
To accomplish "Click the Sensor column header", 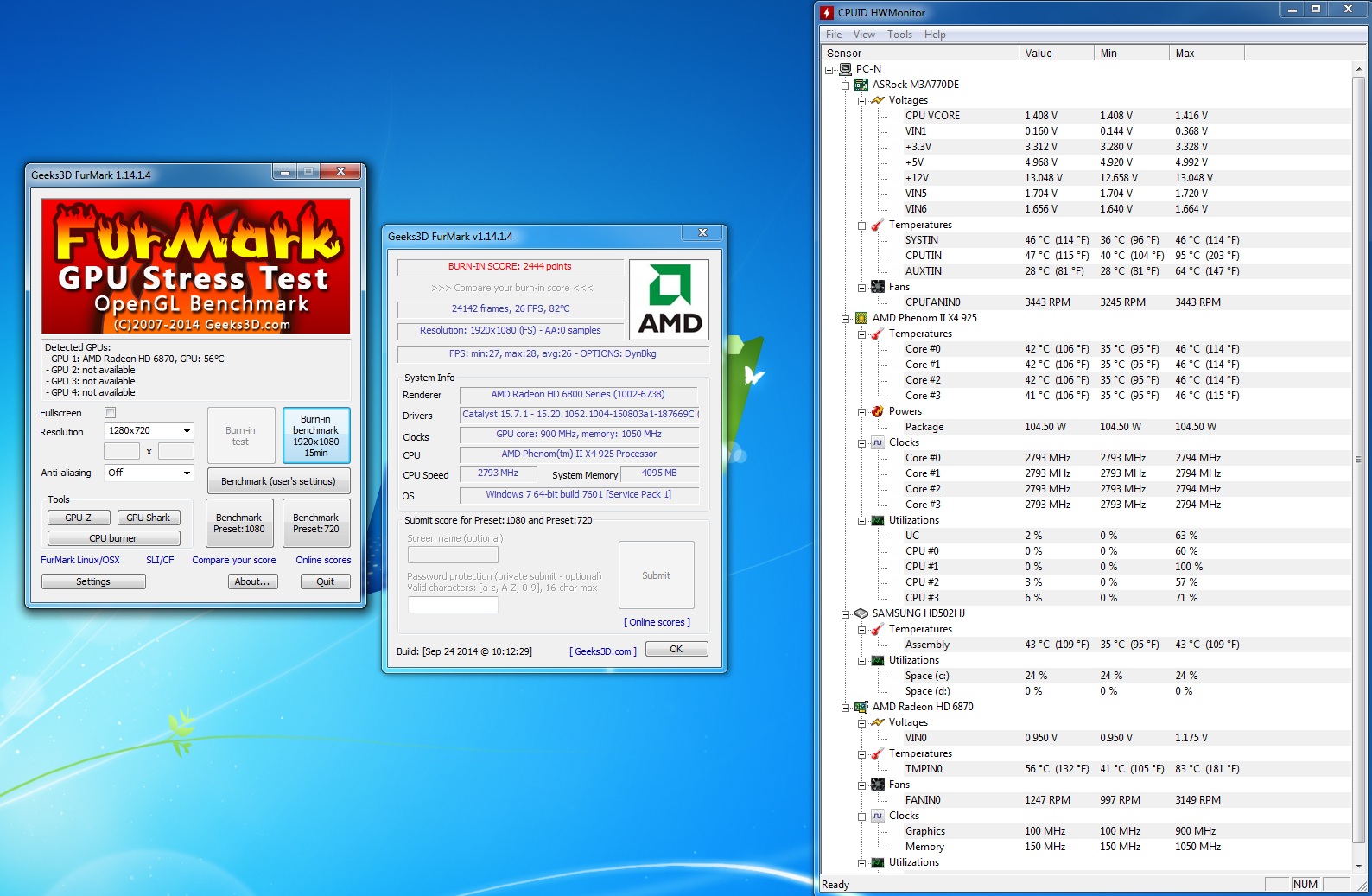I will click(919, 54).
